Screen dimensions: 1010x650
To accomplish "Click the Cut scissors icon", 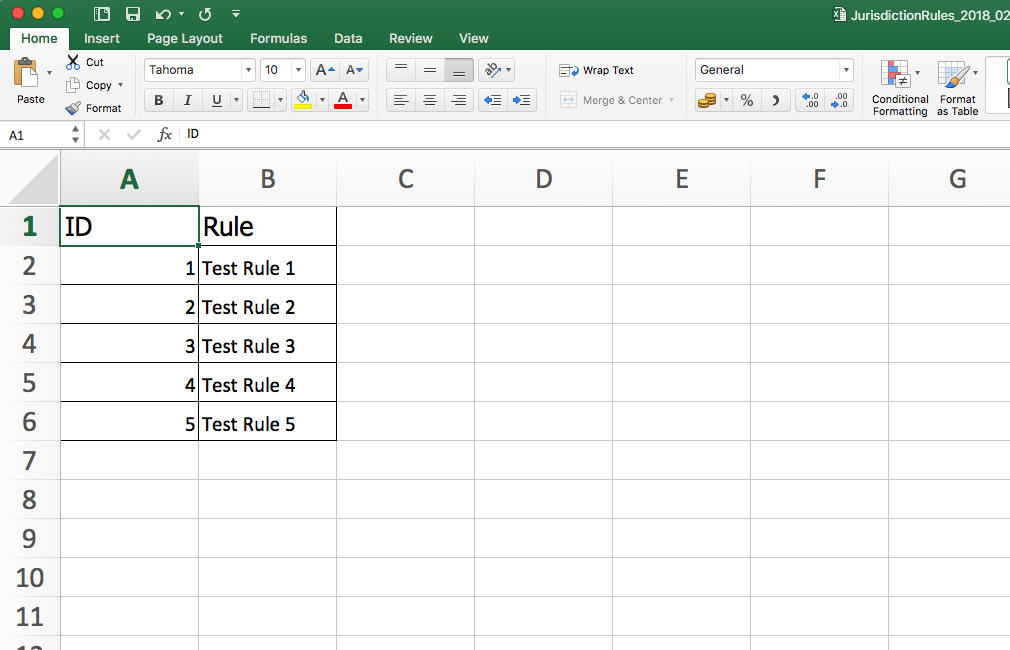I will [73, 62].
